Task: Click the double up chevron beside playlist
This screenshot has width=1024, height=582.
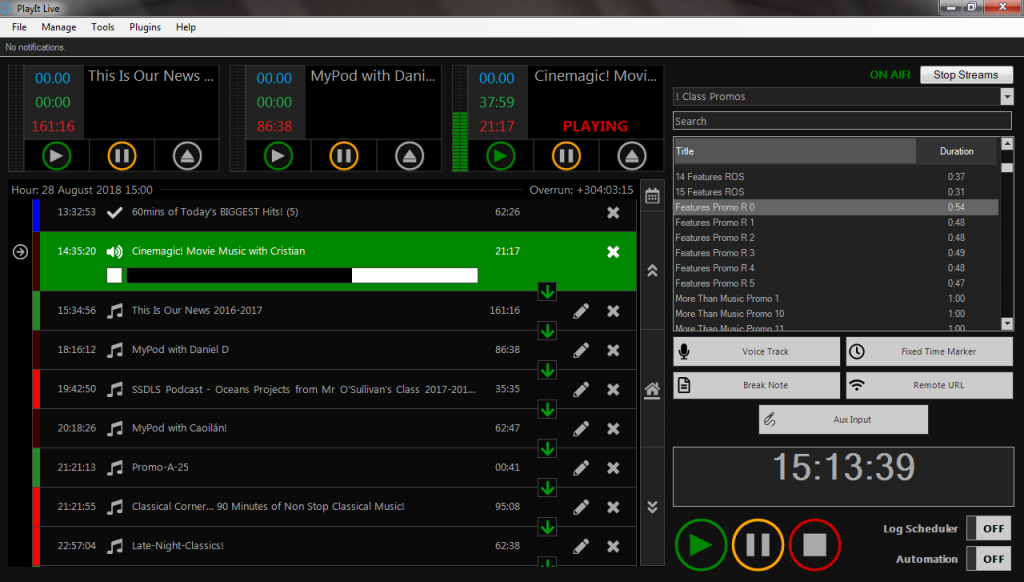Action: (652, 270)
